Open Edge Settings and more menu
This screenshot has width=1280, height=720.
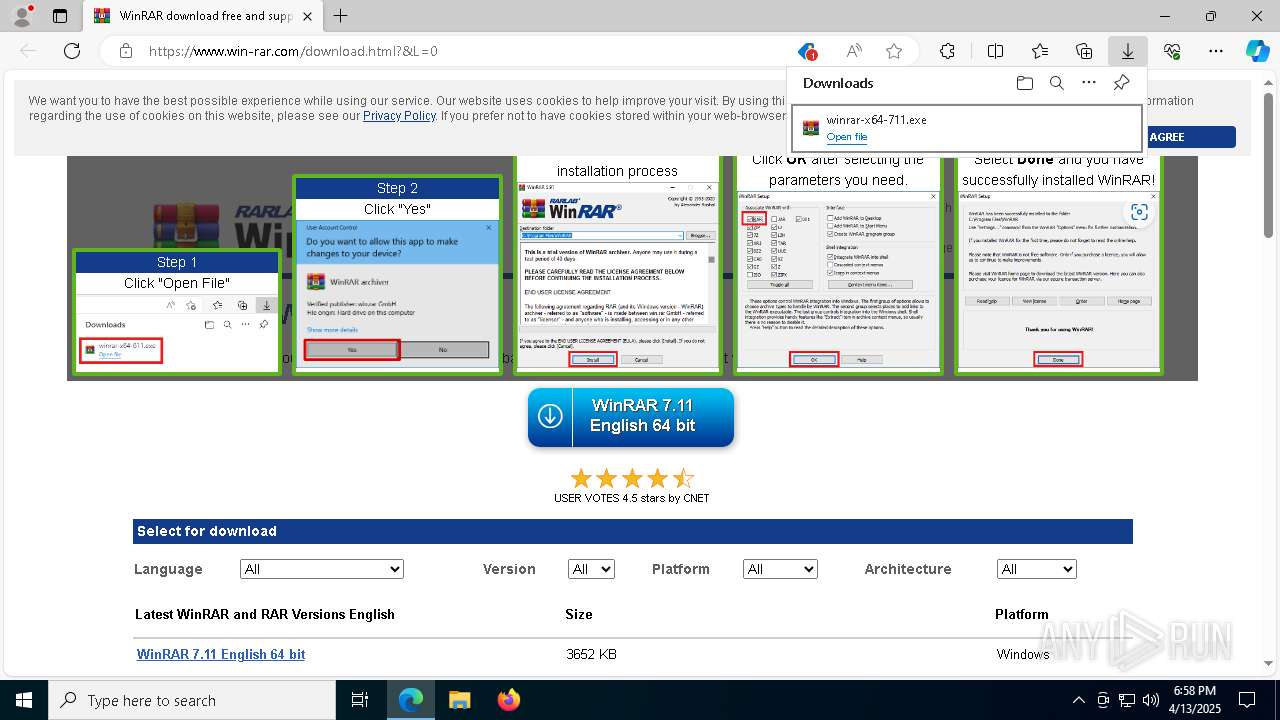[x=1216, y=51]
